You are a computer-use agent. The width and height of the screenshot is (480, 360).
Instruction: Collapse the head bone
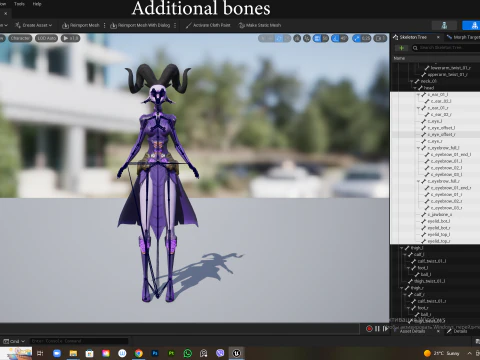point(415,88)
